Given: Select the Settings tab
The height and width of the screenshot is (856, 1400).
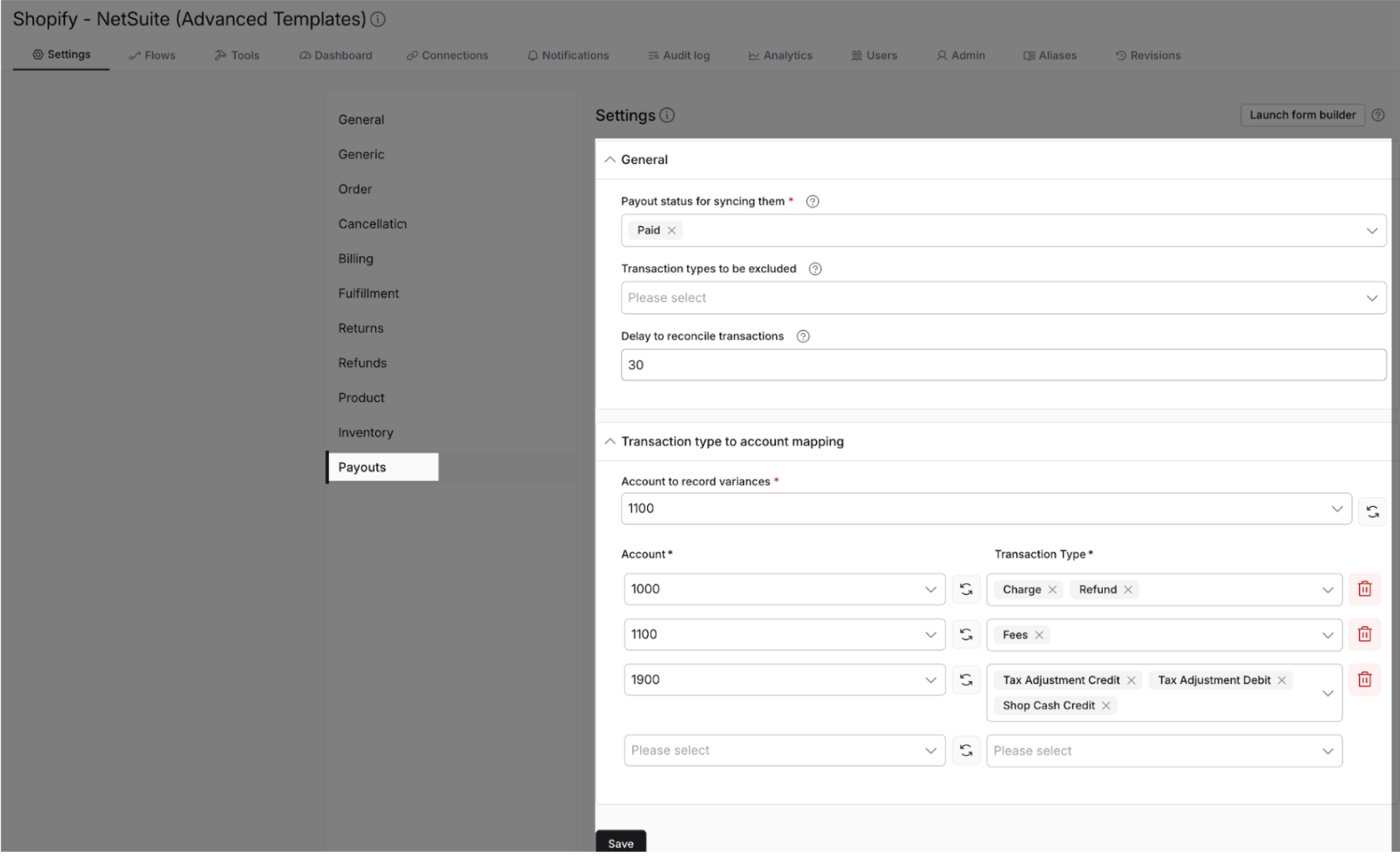Looking at the screenshot, I should (61, 54).
